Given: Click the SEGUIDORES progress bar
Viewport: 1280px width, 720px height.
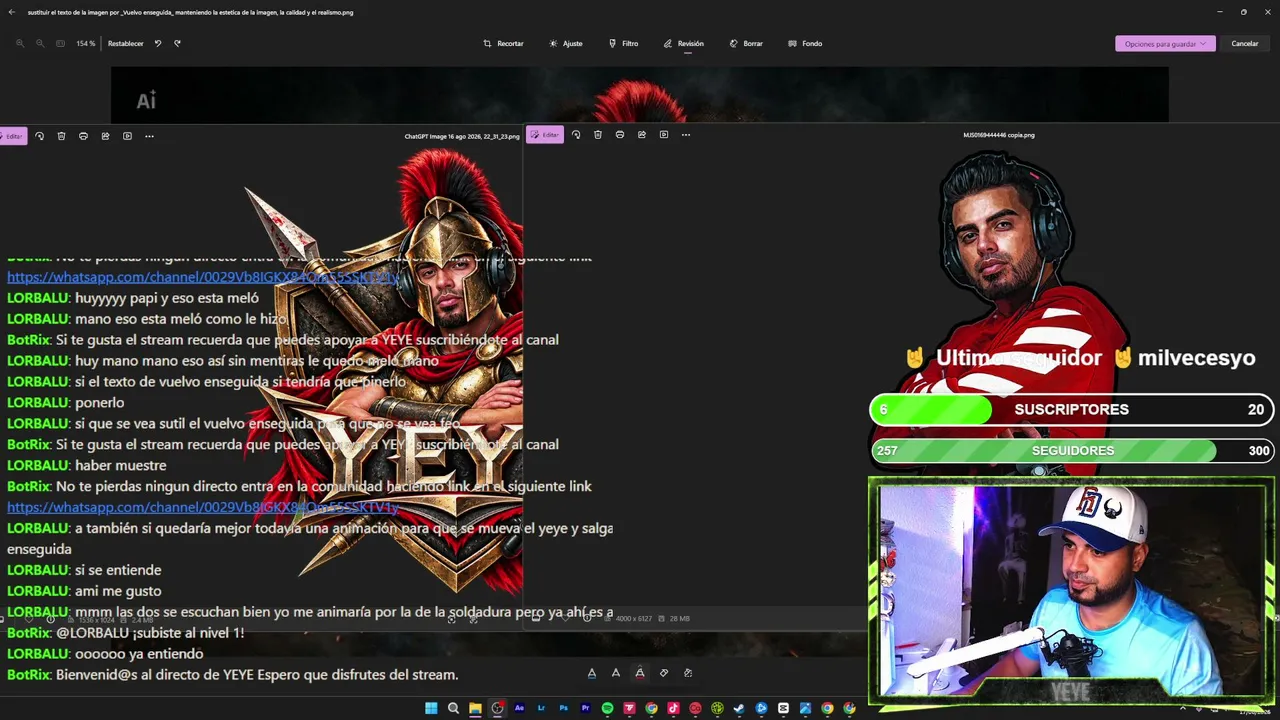Looking at the screenshot, I should (x=1072, y=451).
